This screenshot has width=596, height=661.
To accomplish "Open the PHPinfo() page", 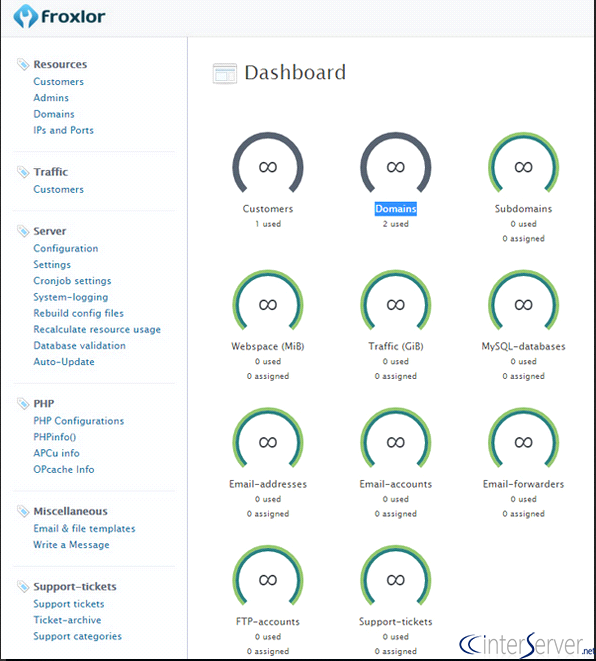I will coord(55,437).
